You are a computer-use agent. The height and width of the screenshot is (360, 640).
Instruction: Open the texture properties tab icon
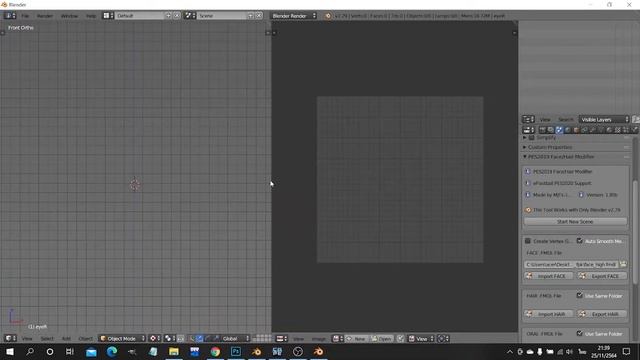[x=618, y=130]
